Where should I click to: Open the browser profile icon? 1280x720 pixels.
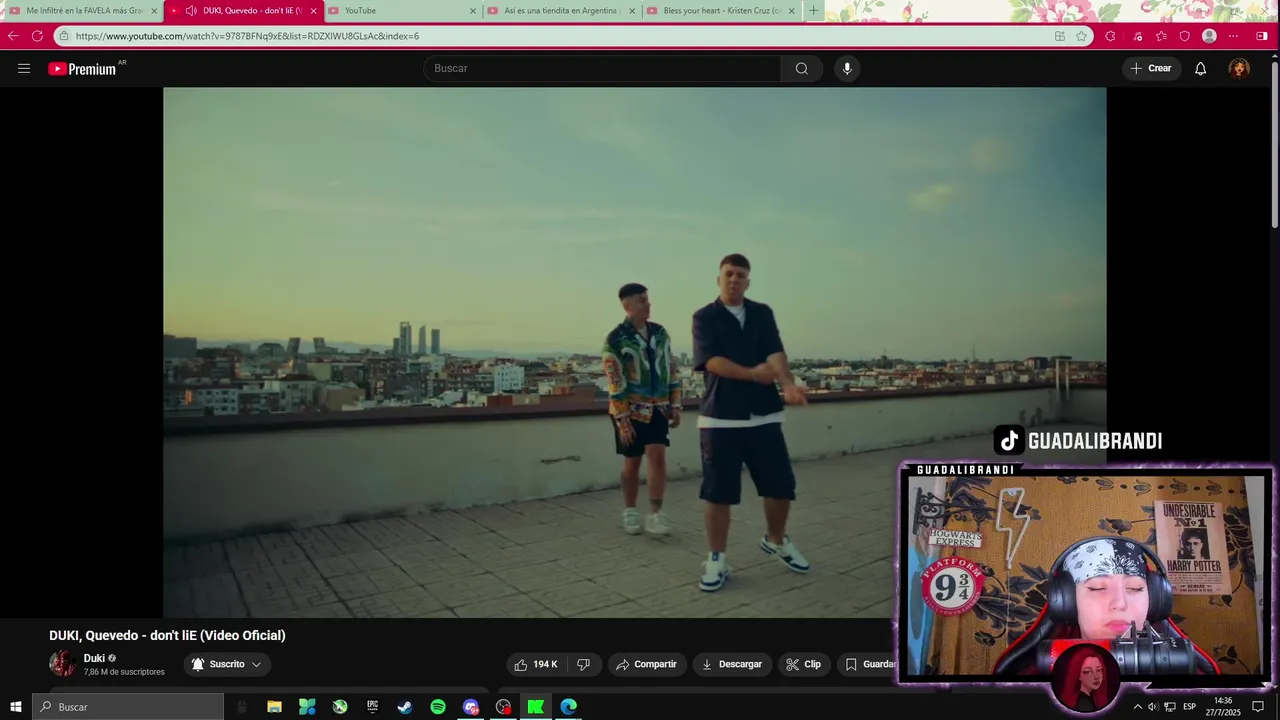1209,36
